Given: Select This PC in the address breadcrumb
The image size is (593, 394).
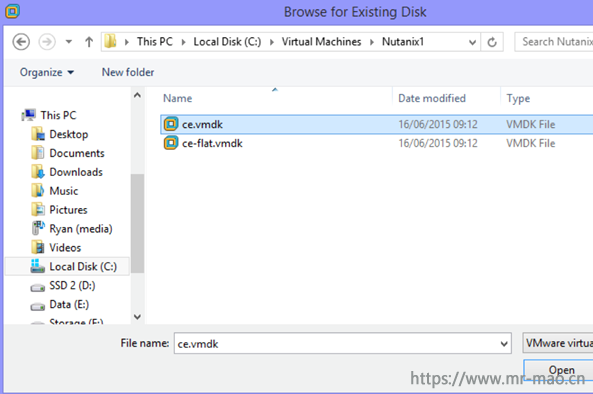Looking at the screenshot, I should [x=155, y=42].
